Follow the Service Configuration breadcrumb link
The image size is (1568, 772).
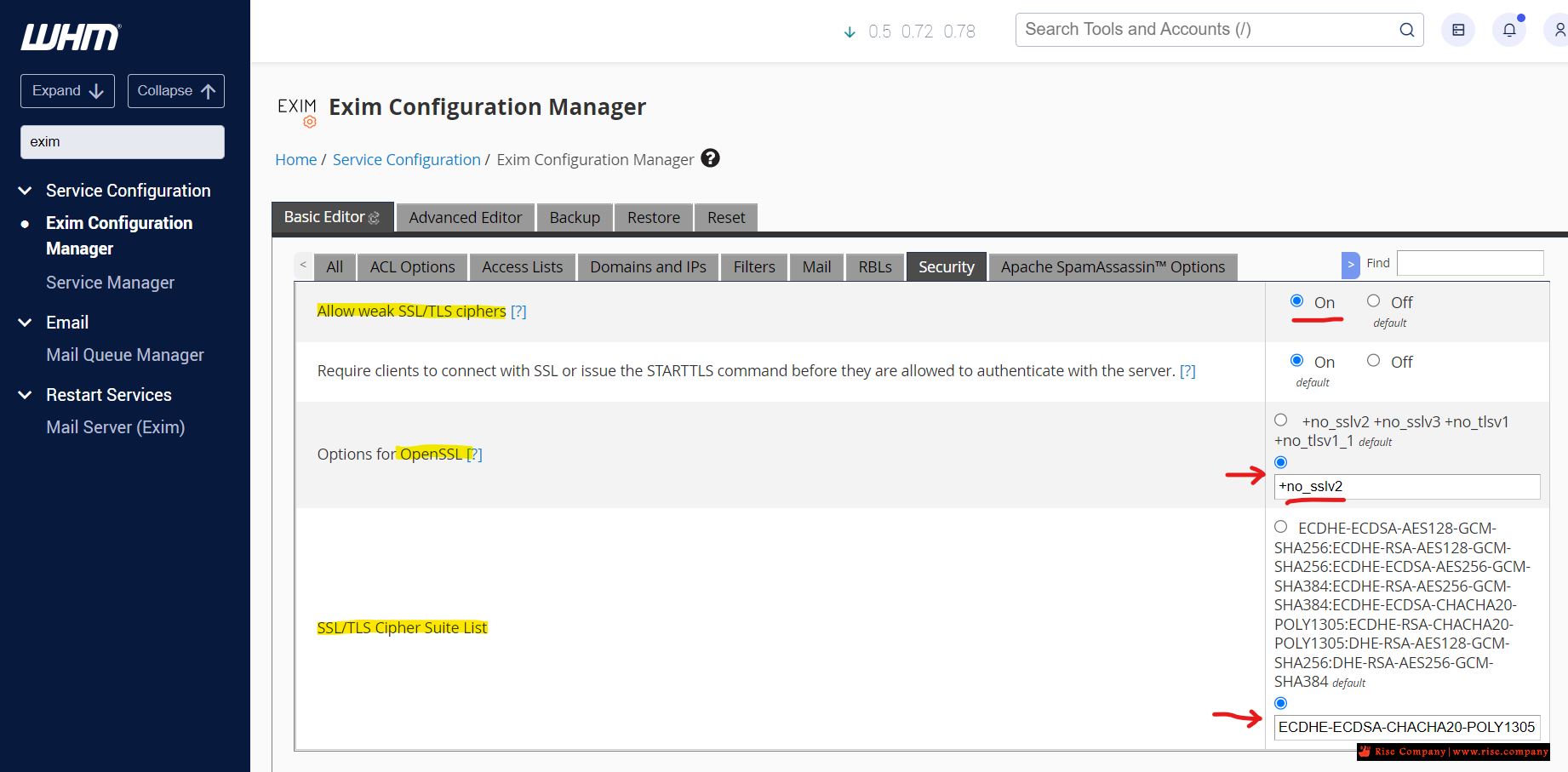[406, 160]
